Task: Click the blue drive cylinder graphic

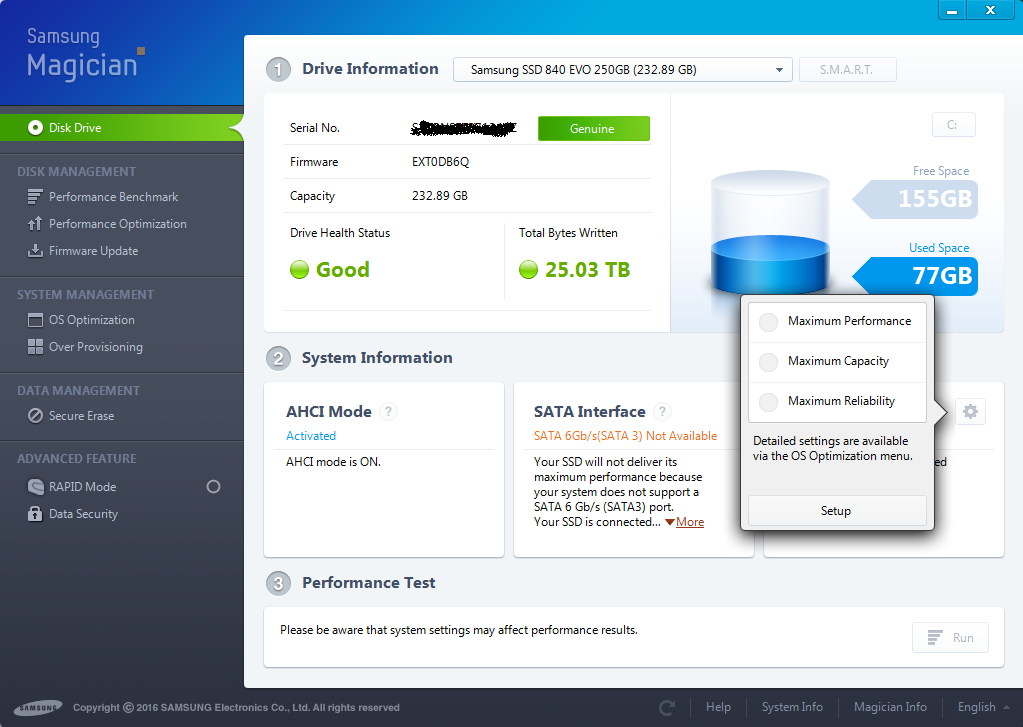Action: [770, 232]
